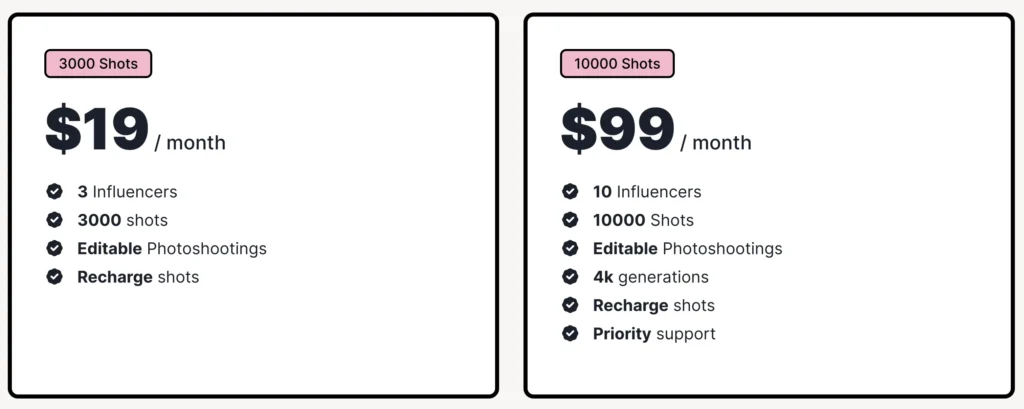Click checkmark next to Recharge shots in $99 plan
Image resolution: width=1024 pixels, height=409 pixels.
pos(570,305)
